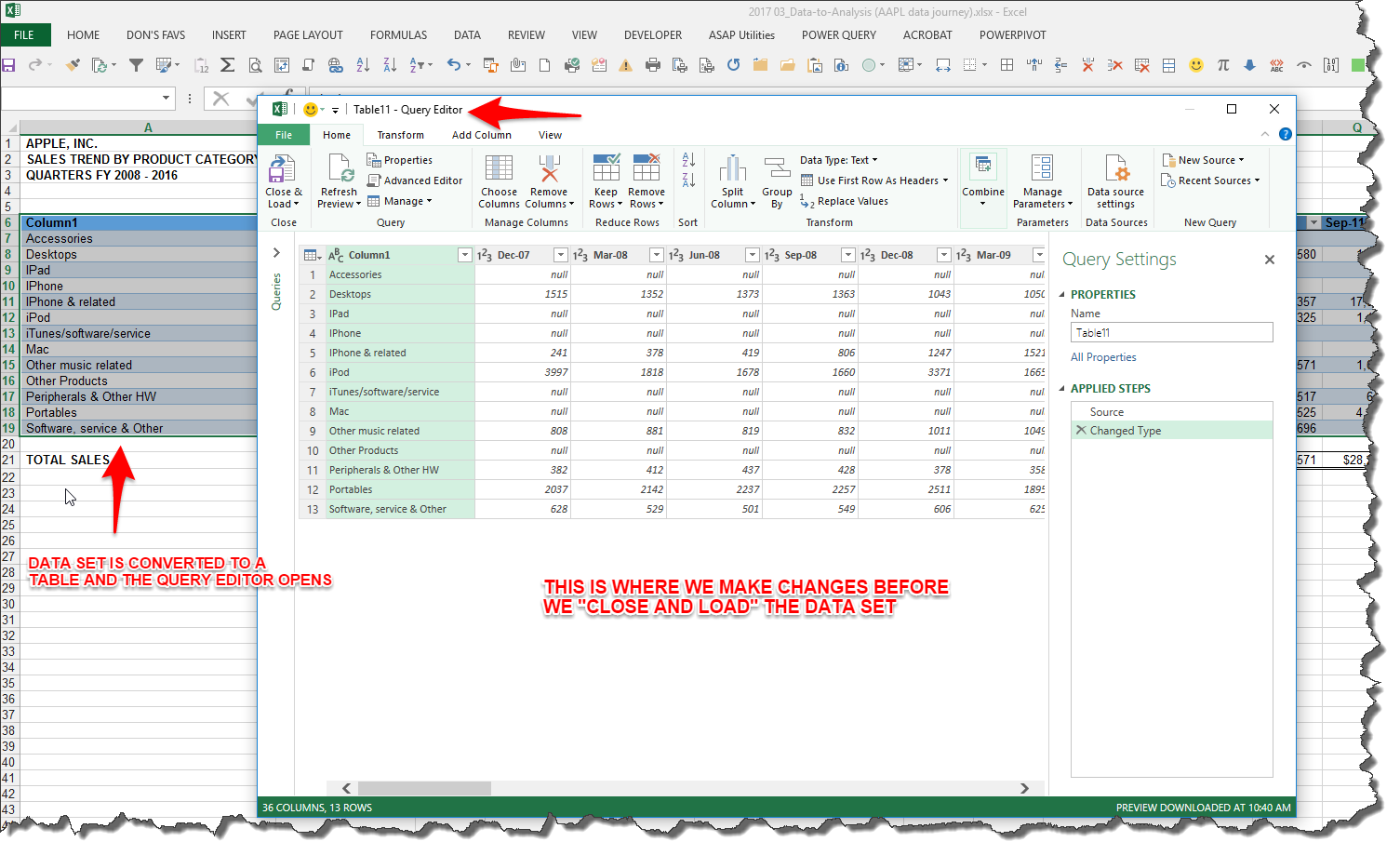Click scroll left arrow below preview
1400x855 pixels.
[x=347, y=788]
